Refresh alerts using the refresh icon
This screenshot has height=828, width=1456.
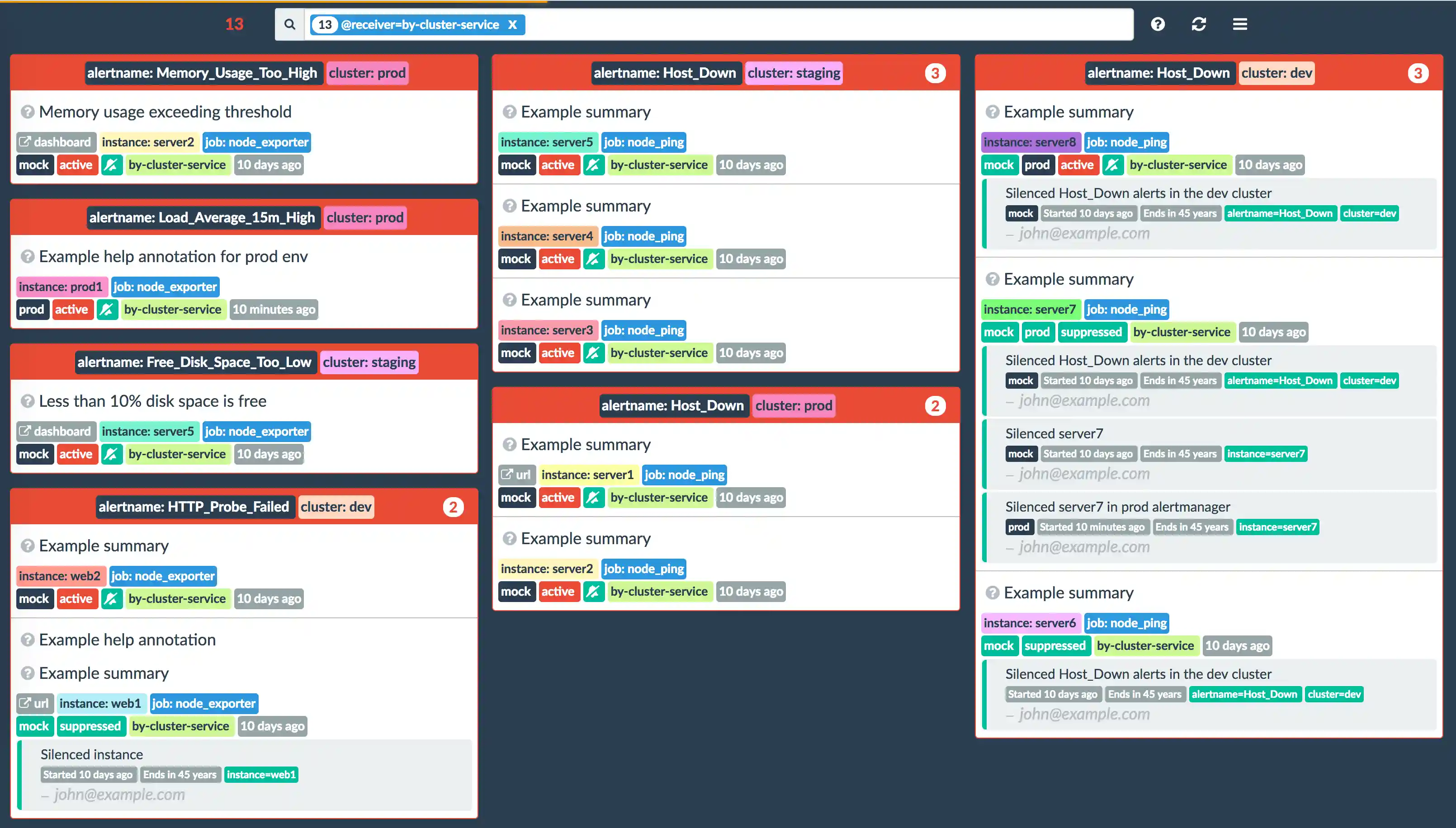[1199, 24]
